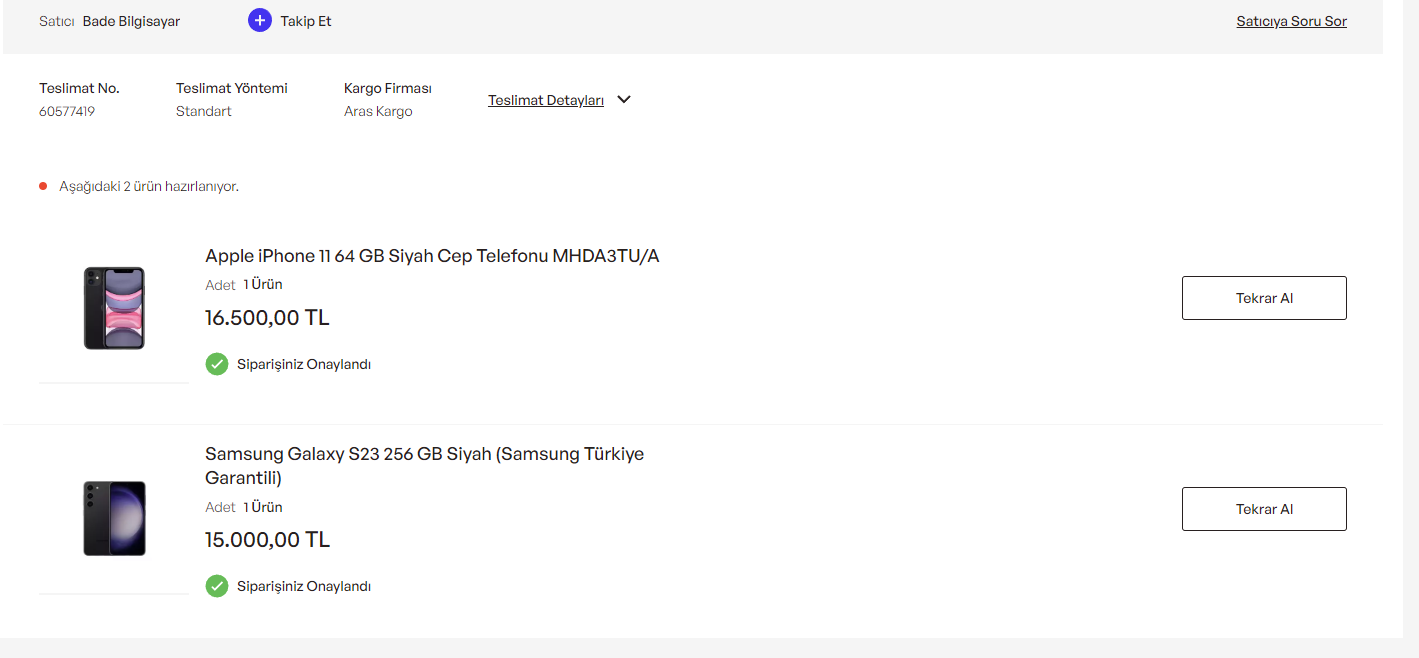
Task: Click the 16.500,00 TL price
Action: [267, 318]
